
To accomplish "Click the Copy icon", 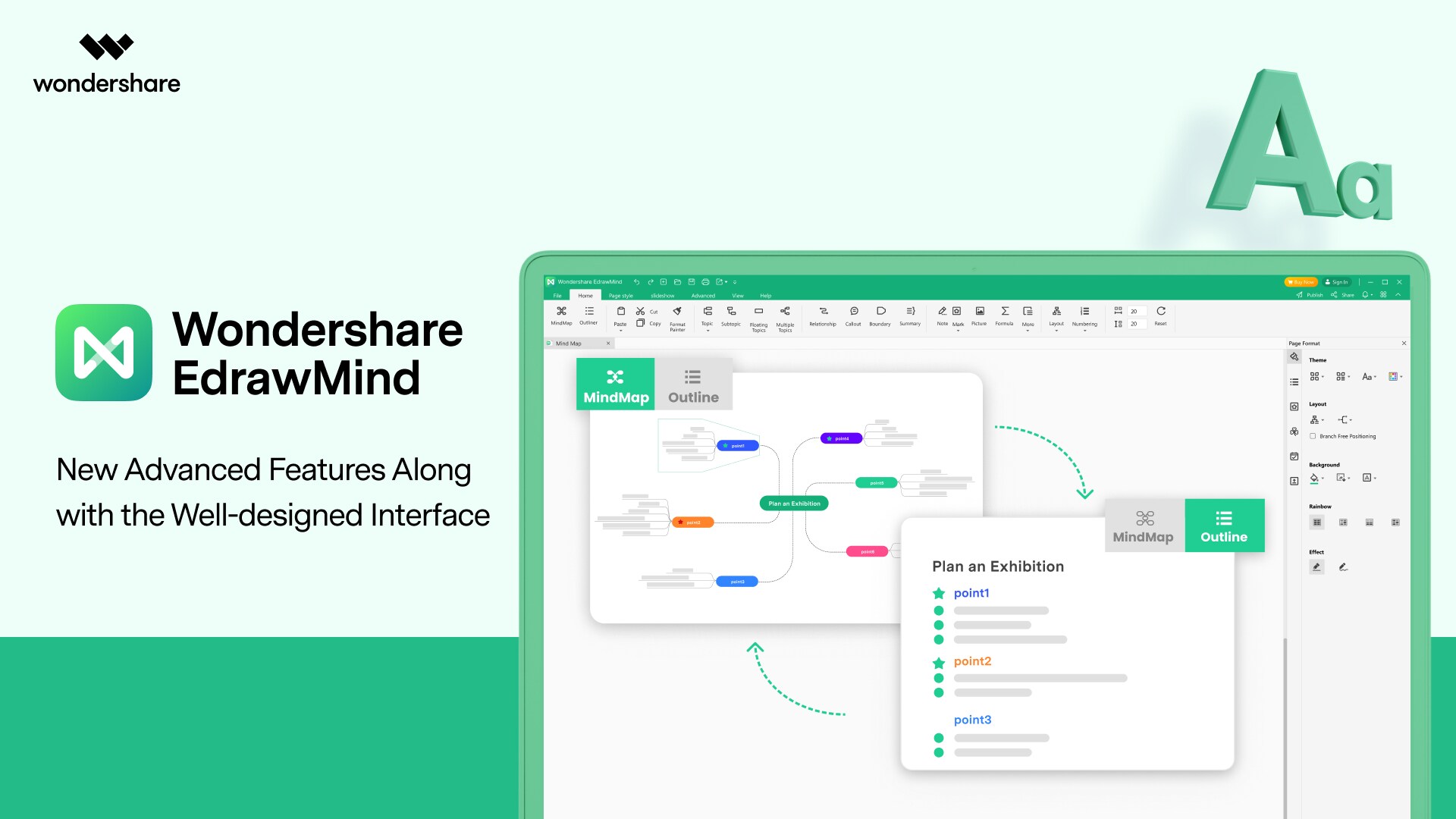I will pos(640,323).
